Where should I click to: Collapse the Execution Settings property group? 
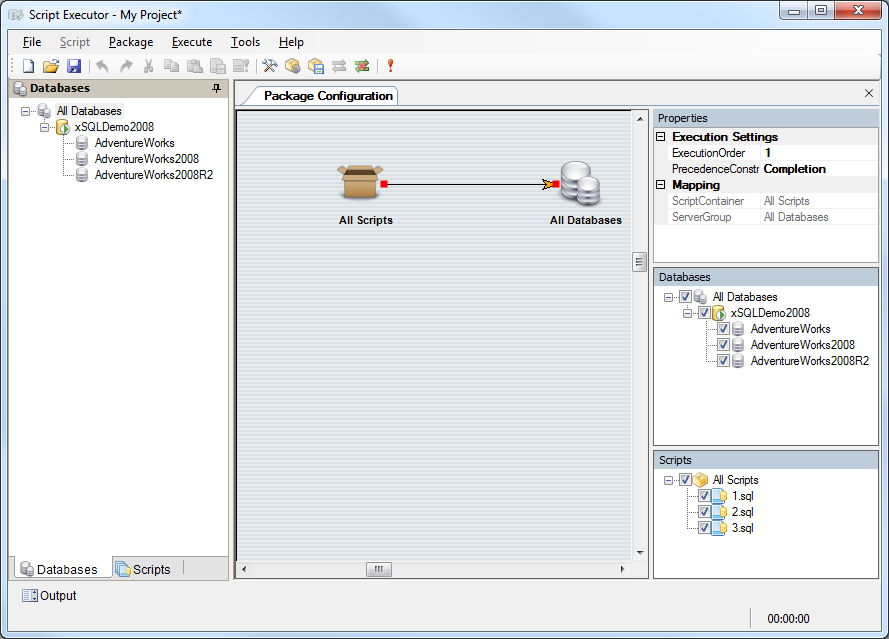(x=660, y=137)
